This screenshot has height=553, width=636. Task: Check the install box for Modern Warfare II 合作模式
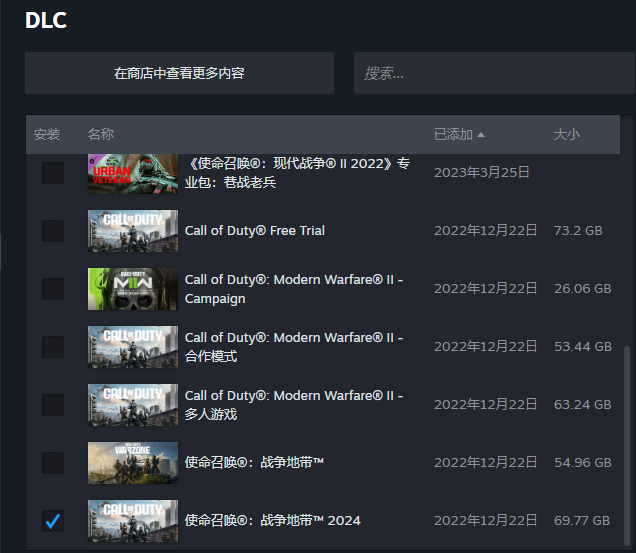(x=53, y=347)
